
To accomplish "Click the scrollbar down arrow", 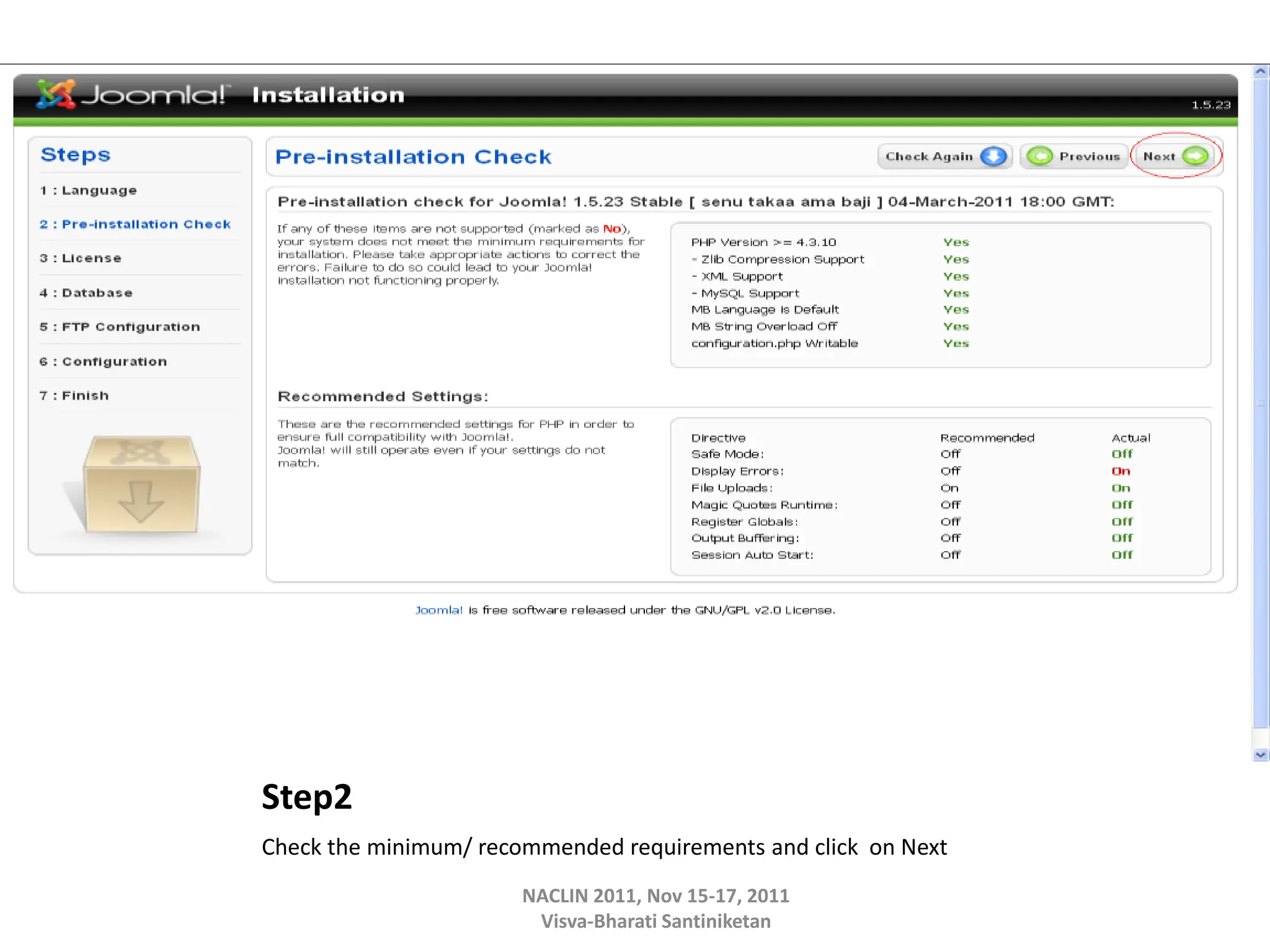I will (1260, 754).
